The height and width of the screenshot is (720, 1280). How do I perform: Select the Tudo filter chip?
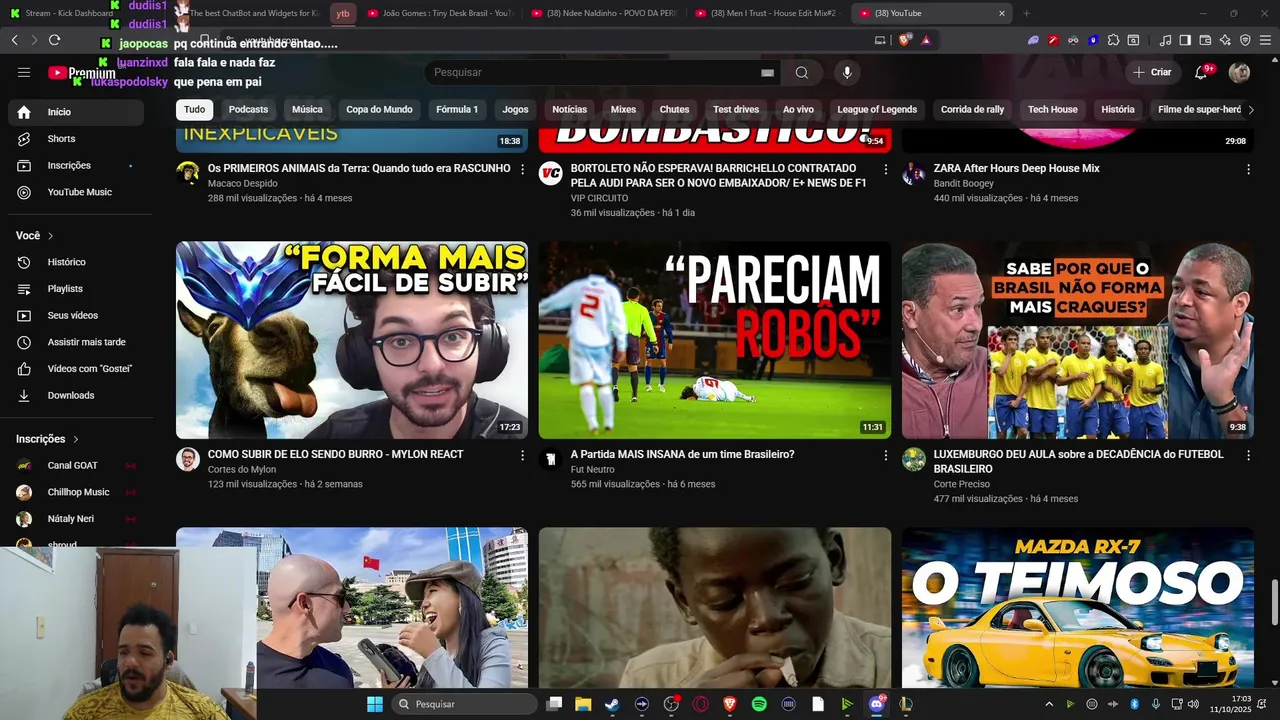click(x=194, y=110)
